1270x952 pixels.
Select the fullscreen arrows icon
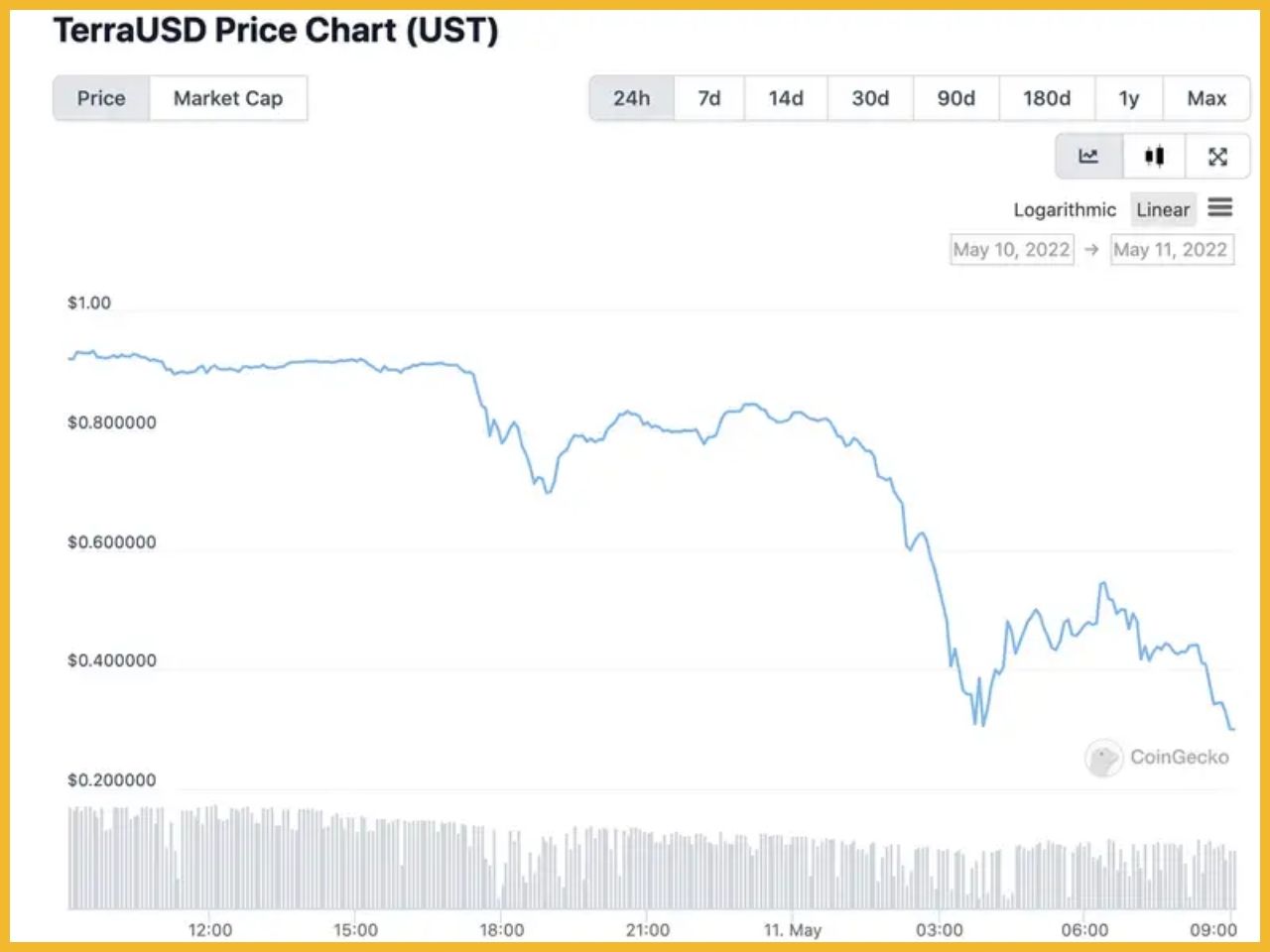pos(1217,156)
